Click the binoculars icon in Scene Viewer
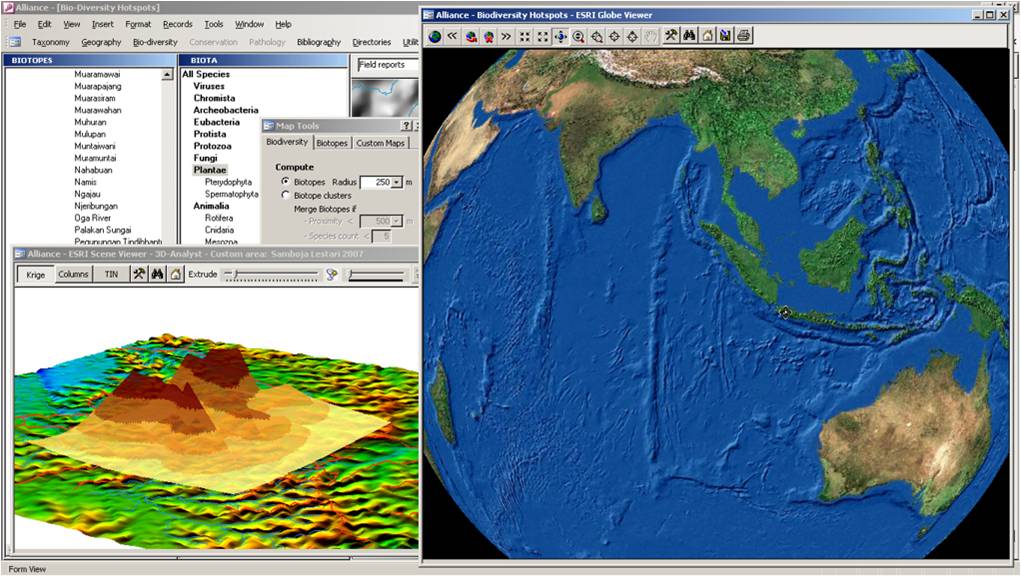Image resolution: width=1021 pixels, height=577 pixels. [x=157, y=274]
